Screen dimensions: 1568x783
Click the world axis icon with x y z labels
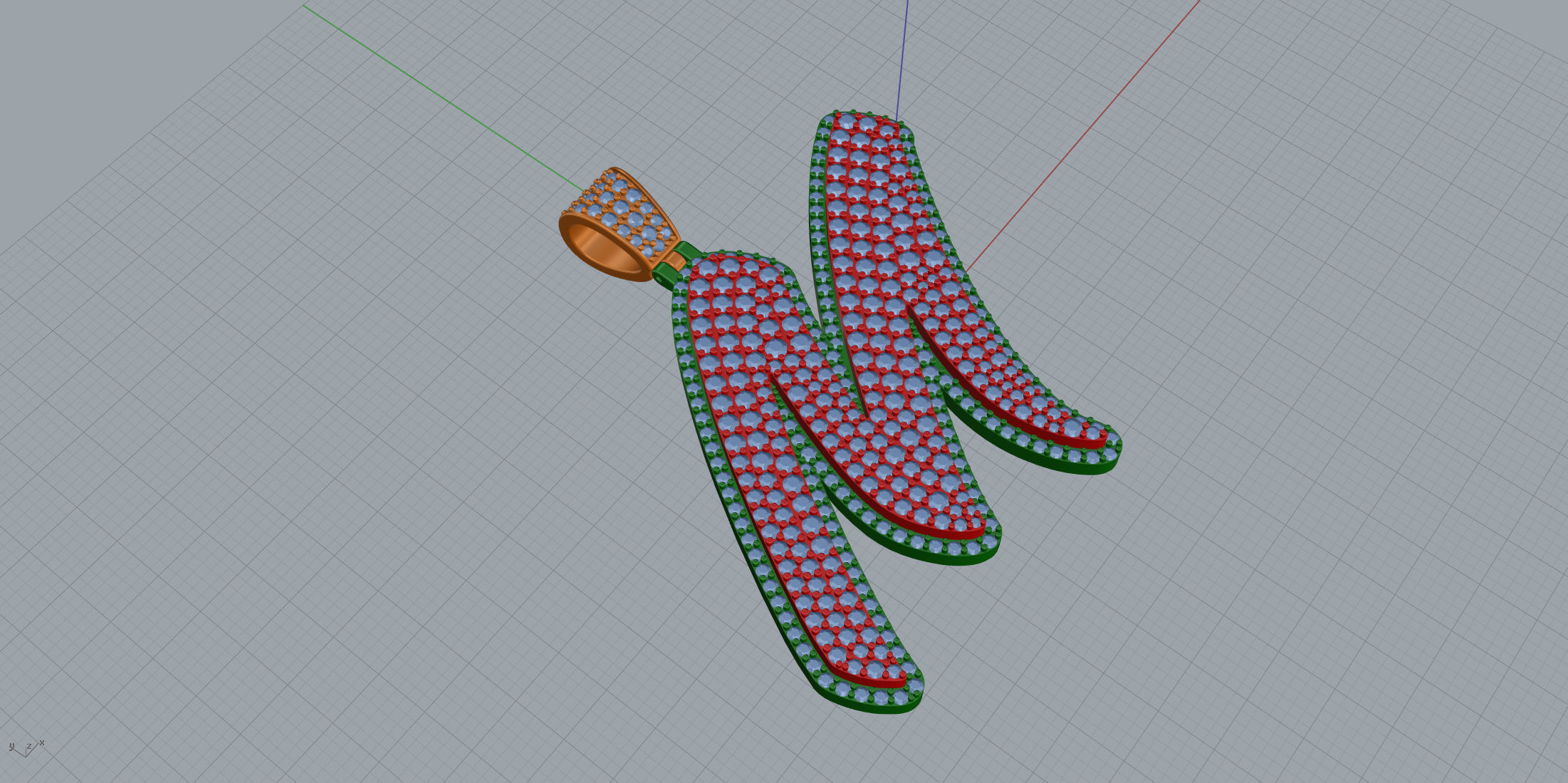click(26, 747)
